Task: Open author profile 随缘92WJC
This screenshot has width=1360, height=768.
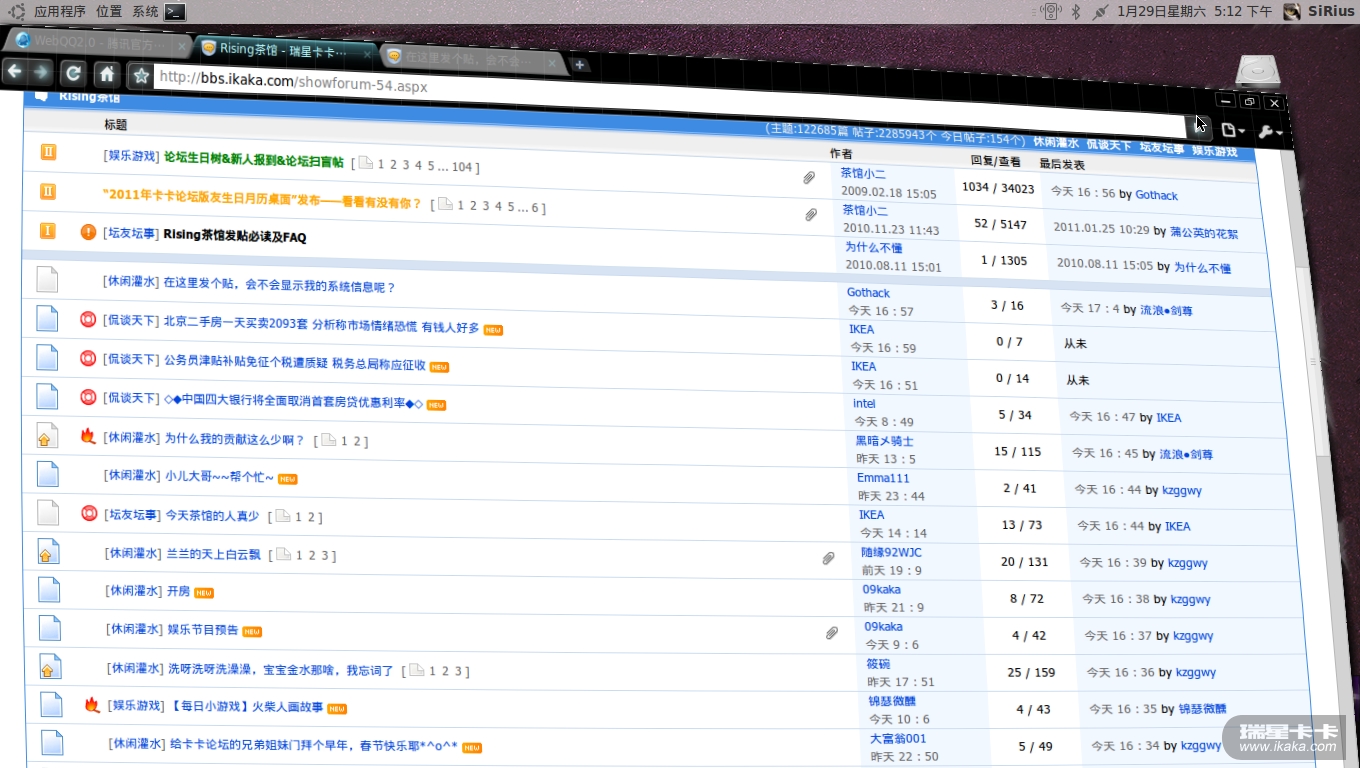Action: [891, 552]
